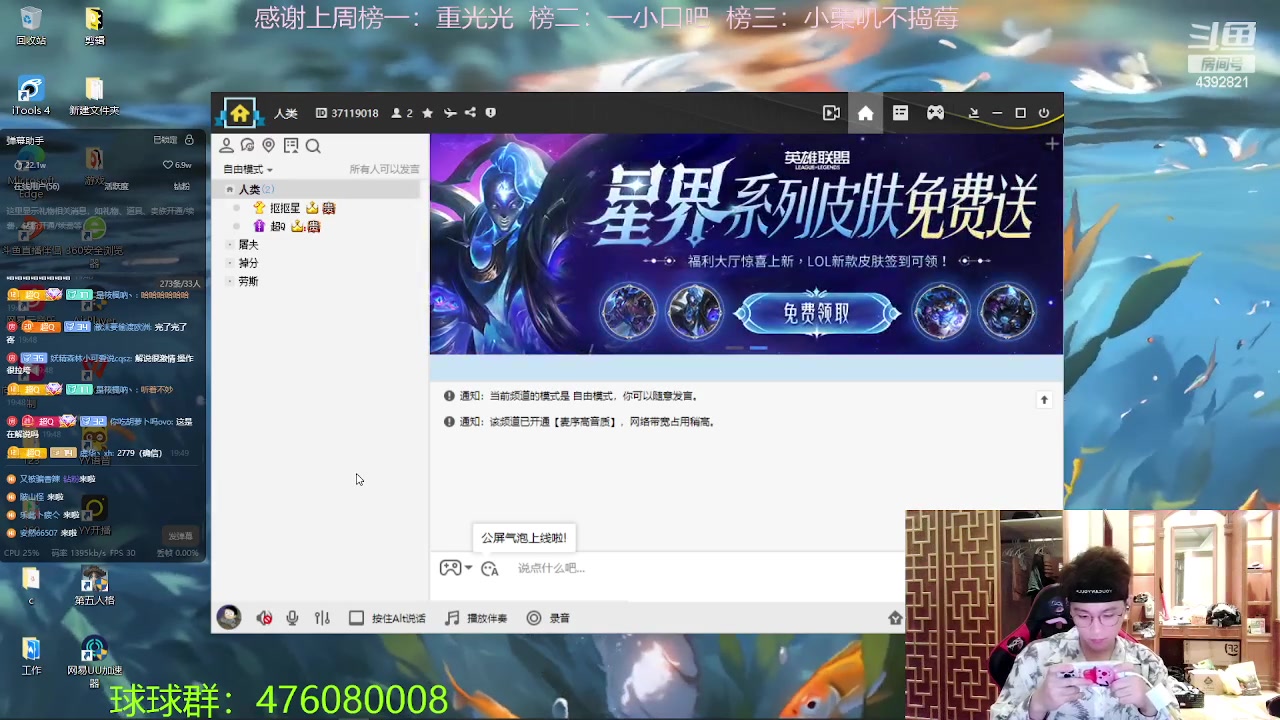Viewport: 1280px width, 720px height.
Task: Toggle the 按住Alt说话 checkbox
Action: tap(356, 618)
